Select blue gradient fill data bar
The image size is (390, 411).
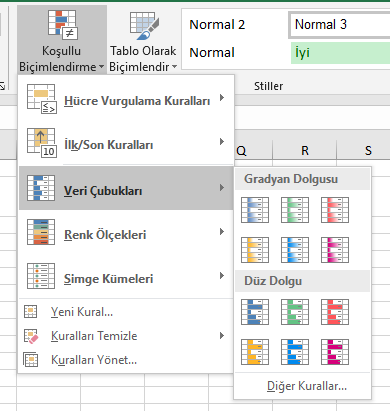[x=255, y=210]
